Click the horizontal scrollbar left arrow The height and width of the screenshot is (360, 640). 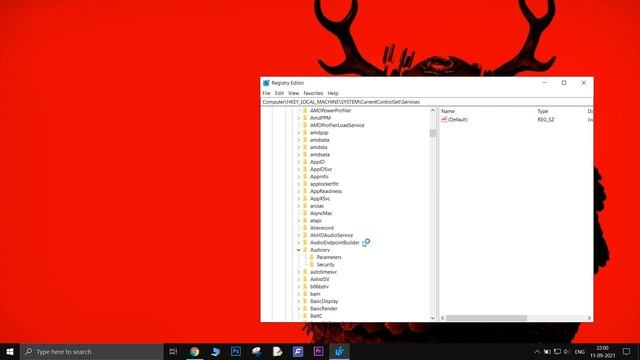443,318
